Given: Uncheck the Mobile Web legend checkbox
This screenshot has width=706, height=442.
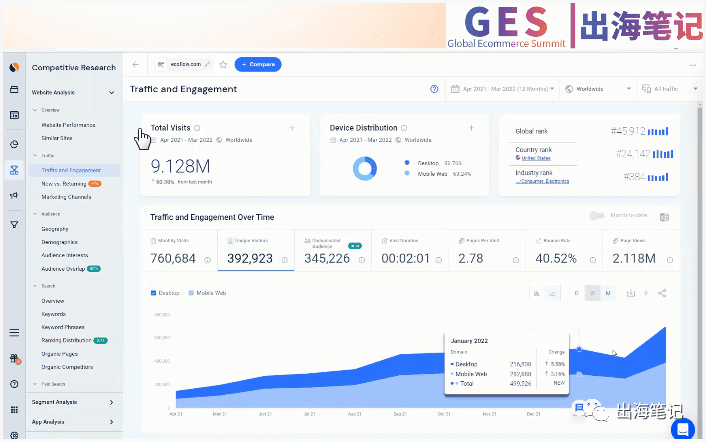Looking at the screenshot, I should 191,293.
